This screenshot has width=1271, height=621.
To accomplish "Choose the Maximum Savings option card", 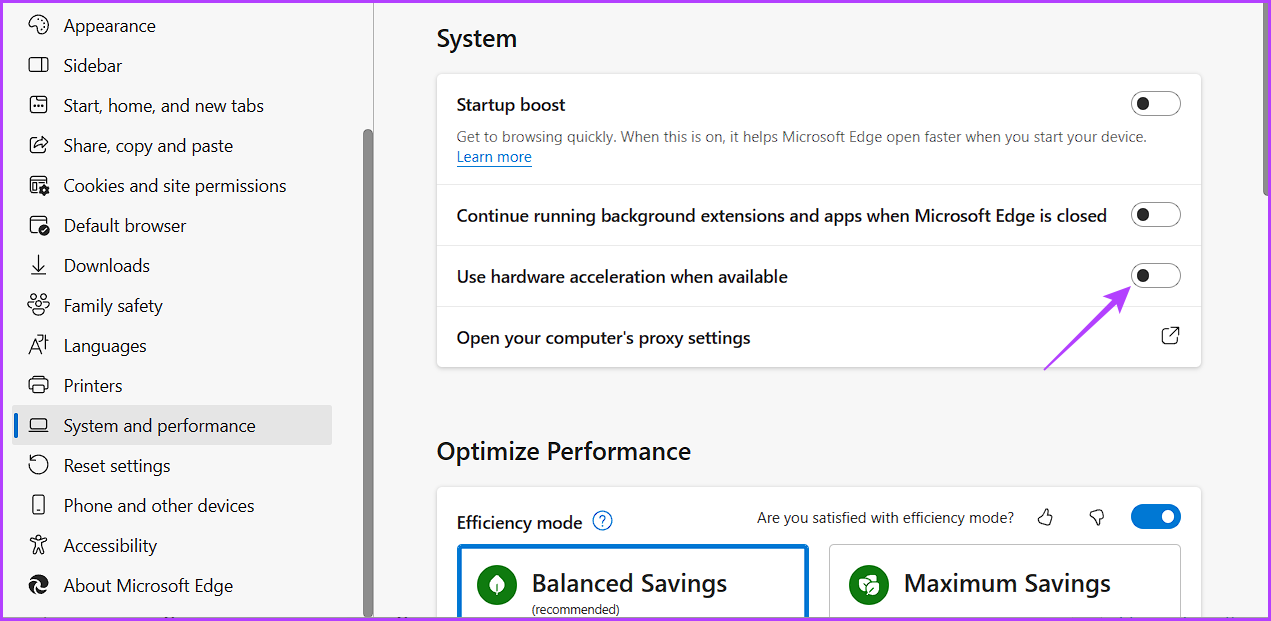I will click(1005, 582).
